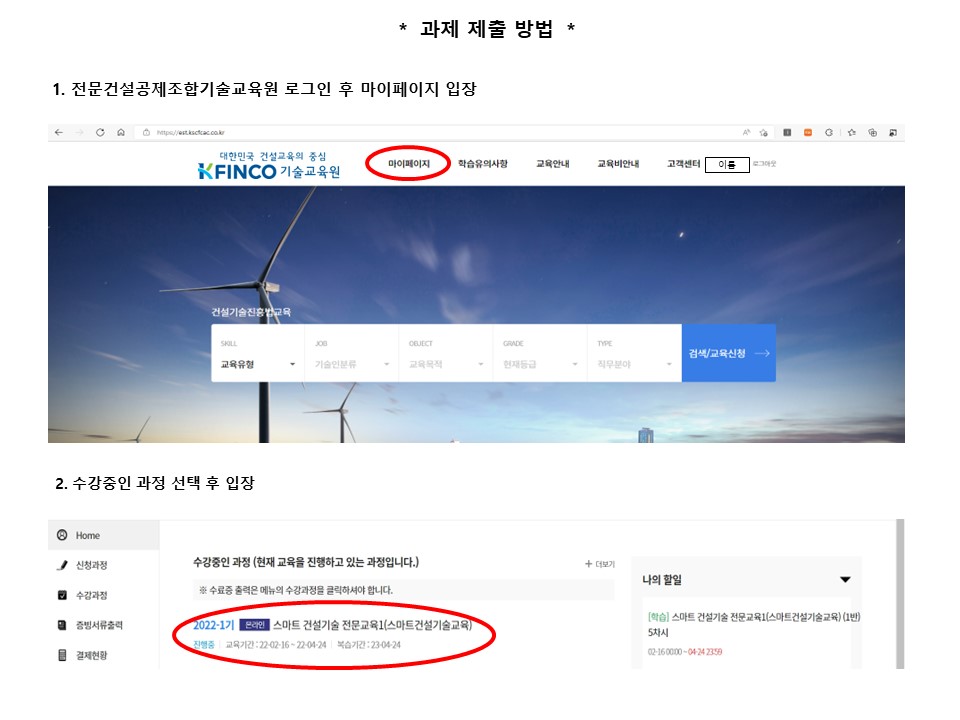Click the 수강과정 check icon in sidebar
This screenshot has width=960, height=720.
62,596
